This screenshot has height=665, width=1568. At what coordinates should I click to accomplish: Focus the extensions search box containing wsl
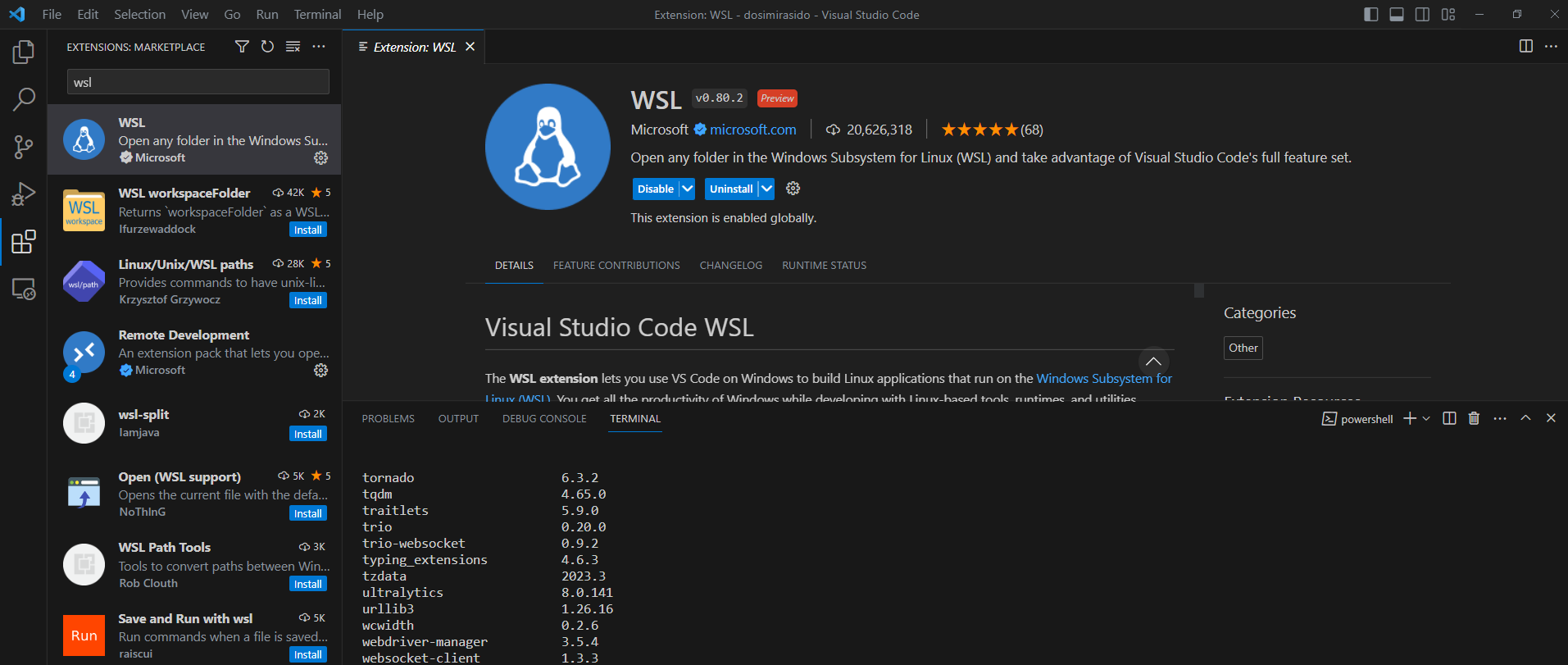(198, 82)
